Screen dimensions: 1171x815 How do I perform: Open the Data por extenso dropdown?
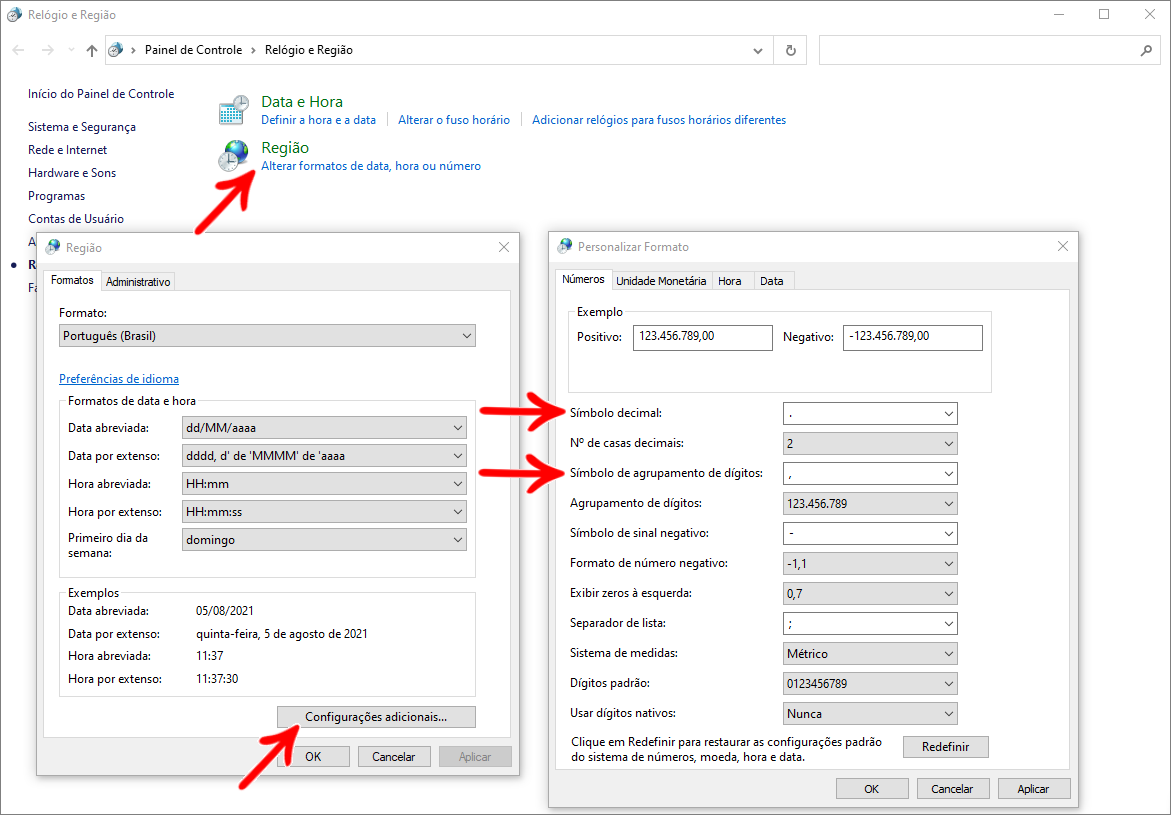click(x=324, y=456)
